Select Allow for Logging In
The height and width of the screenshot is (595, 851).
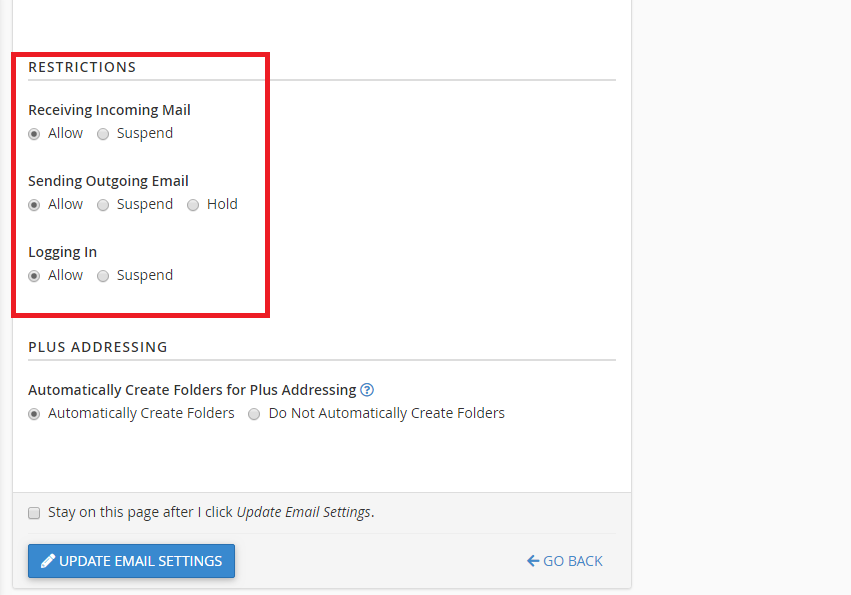34,276
